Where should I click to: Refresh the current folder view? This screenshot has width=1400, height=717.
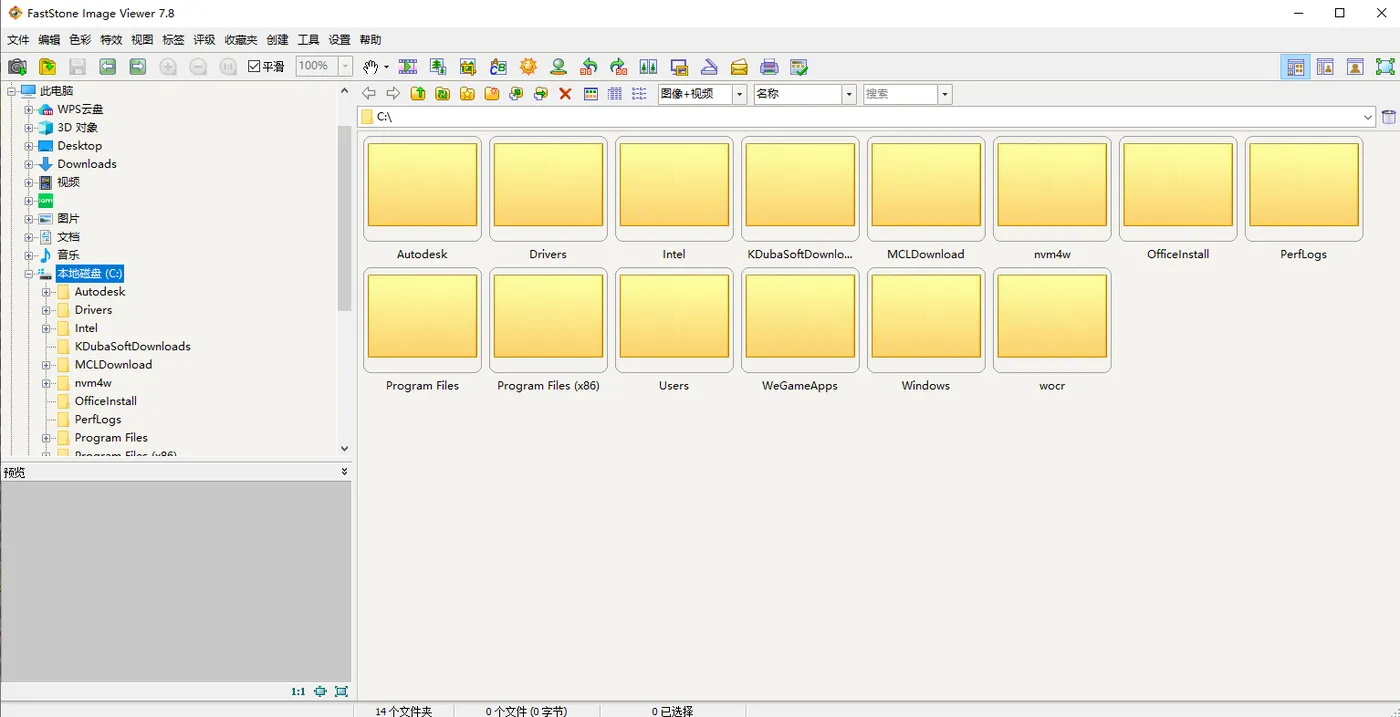pos(442,94)
